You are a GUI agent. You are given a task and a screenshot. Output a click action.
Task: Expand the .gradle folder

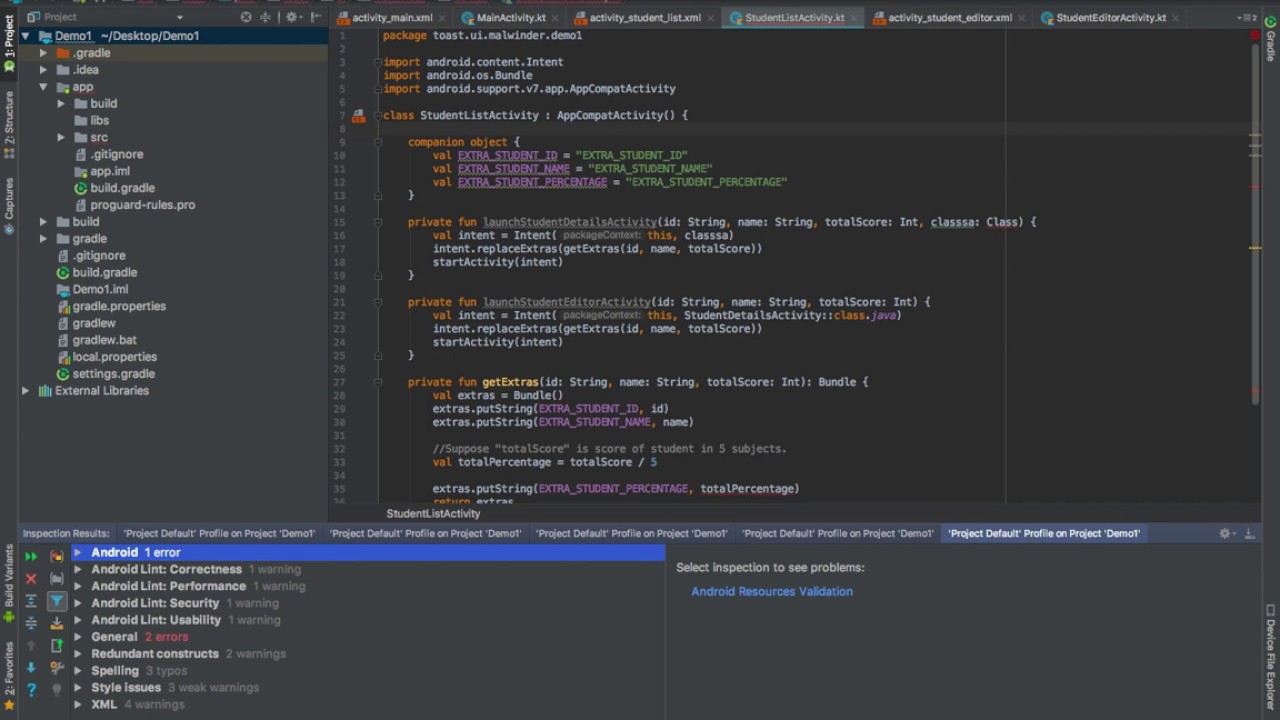tap(43, 53)
